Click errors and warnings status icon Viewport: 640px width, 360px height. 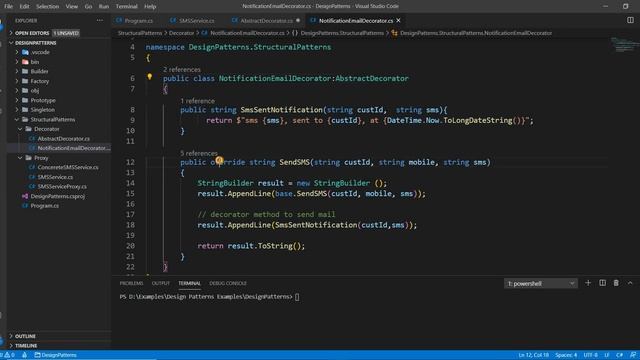(x=7, y=355)
